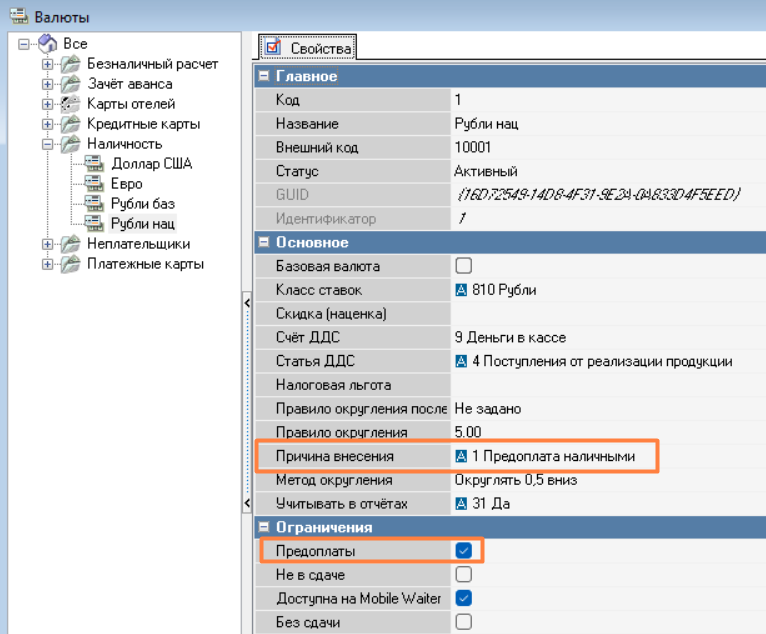Click the Евро currency icon

[x=95, y=184]
